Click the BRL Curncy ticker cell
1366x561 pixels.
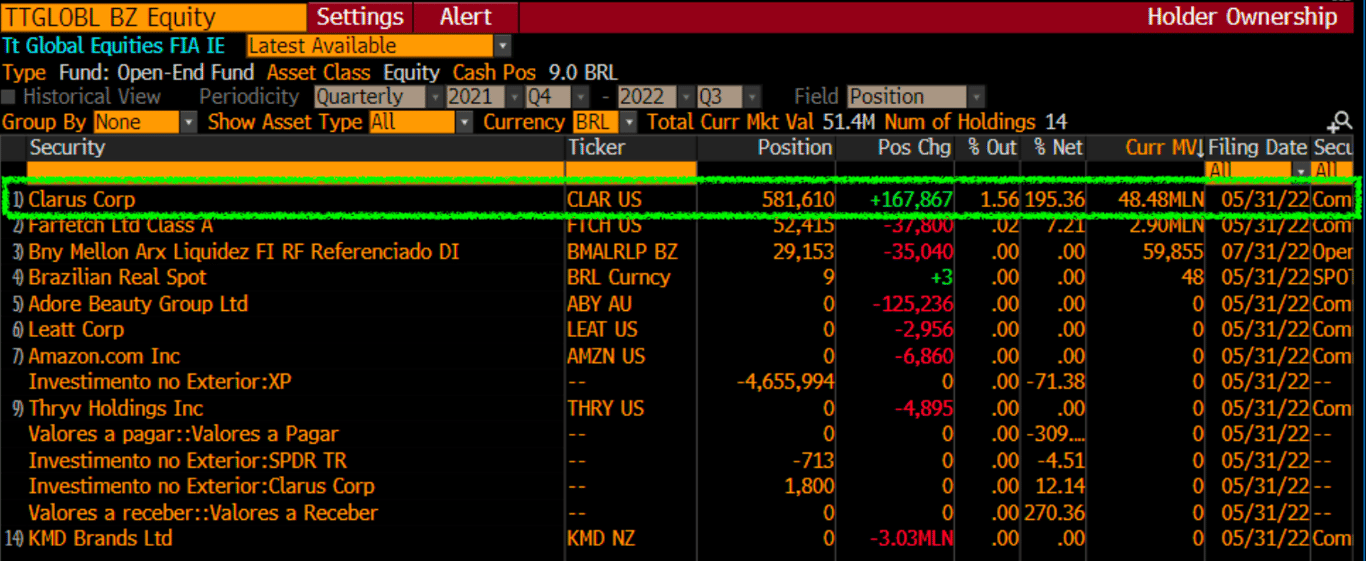pos(619,278)
